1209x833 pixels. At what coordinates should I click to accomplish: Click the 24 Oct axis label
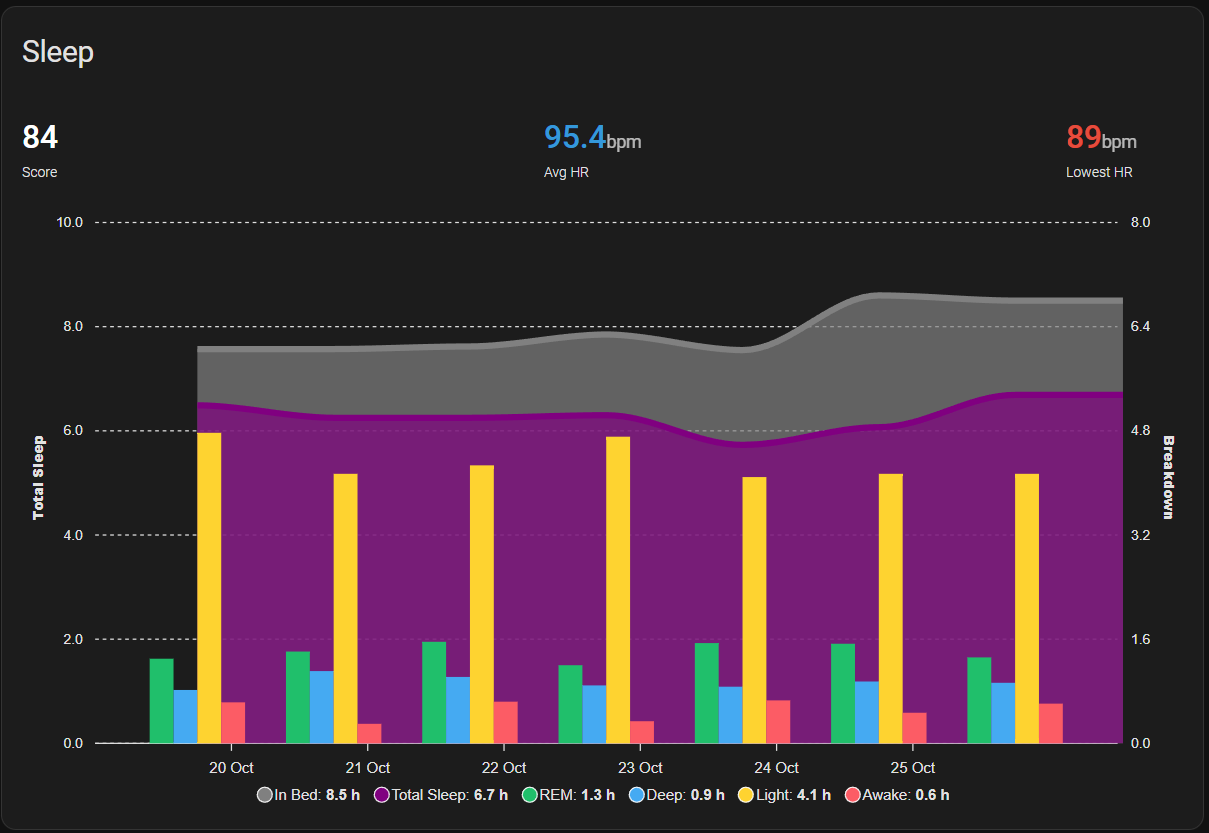click(776, 768)
